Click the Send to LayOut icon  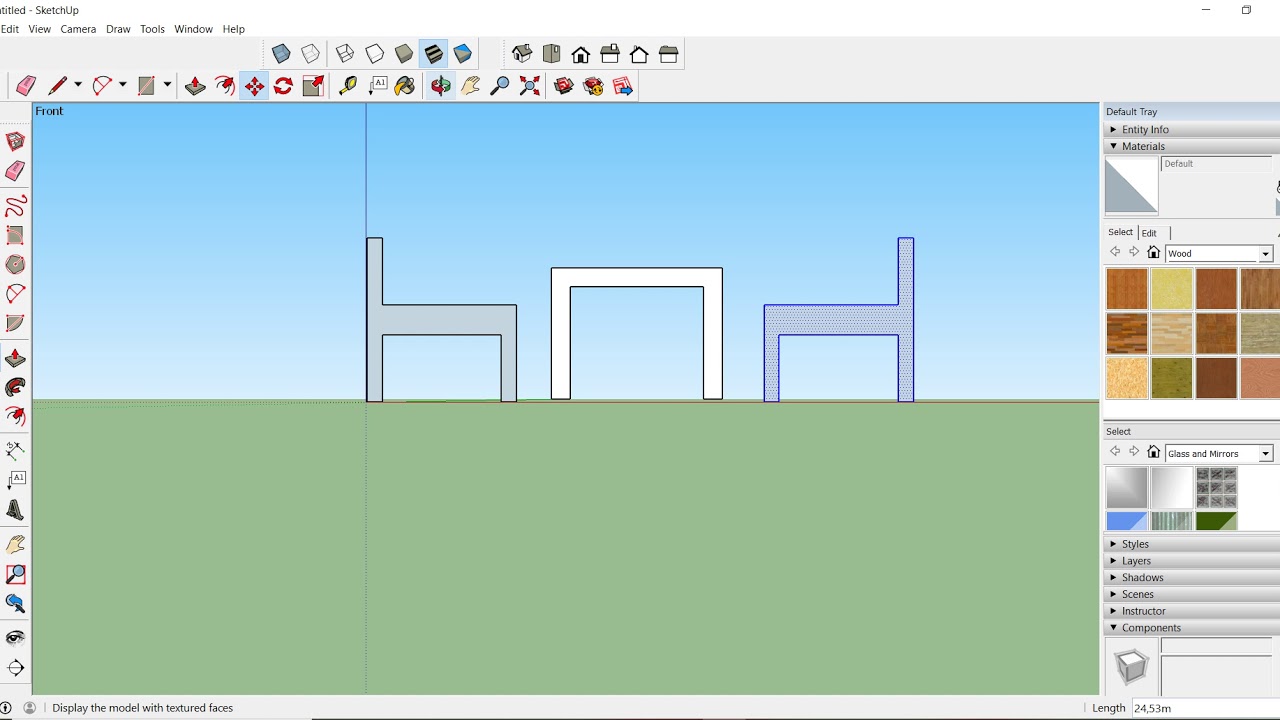click(623, 86)
